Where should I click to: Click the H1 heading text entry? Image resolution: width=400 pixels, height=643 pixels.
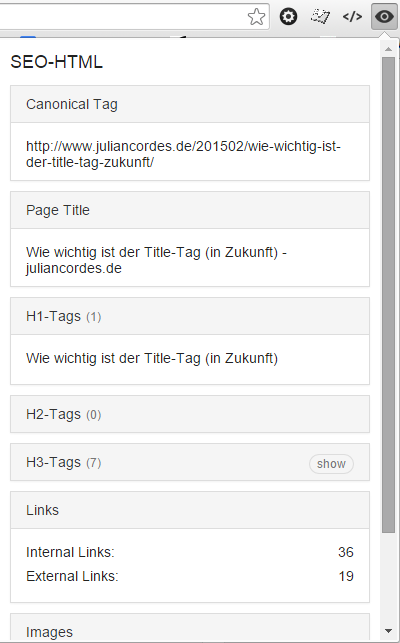pyautogui.click(x=152, y=358)
